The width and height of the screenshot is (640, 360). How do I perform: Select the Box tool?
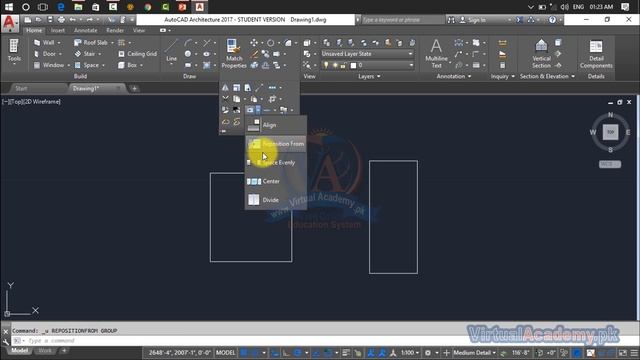[x=127, y=65]
